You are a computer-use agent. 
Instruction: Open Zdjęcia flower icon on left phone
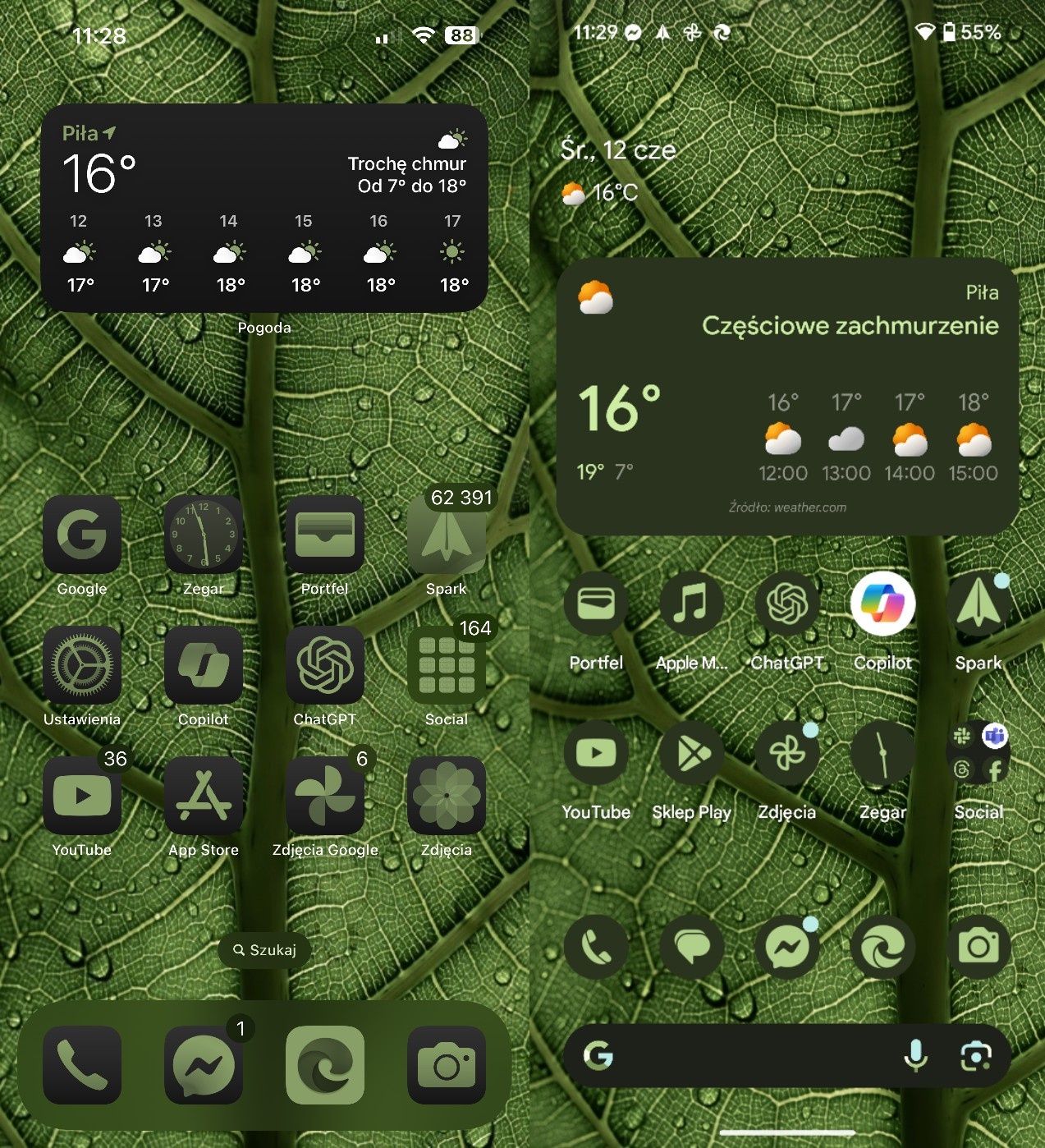pyautogui.click(x=447, y=795)
